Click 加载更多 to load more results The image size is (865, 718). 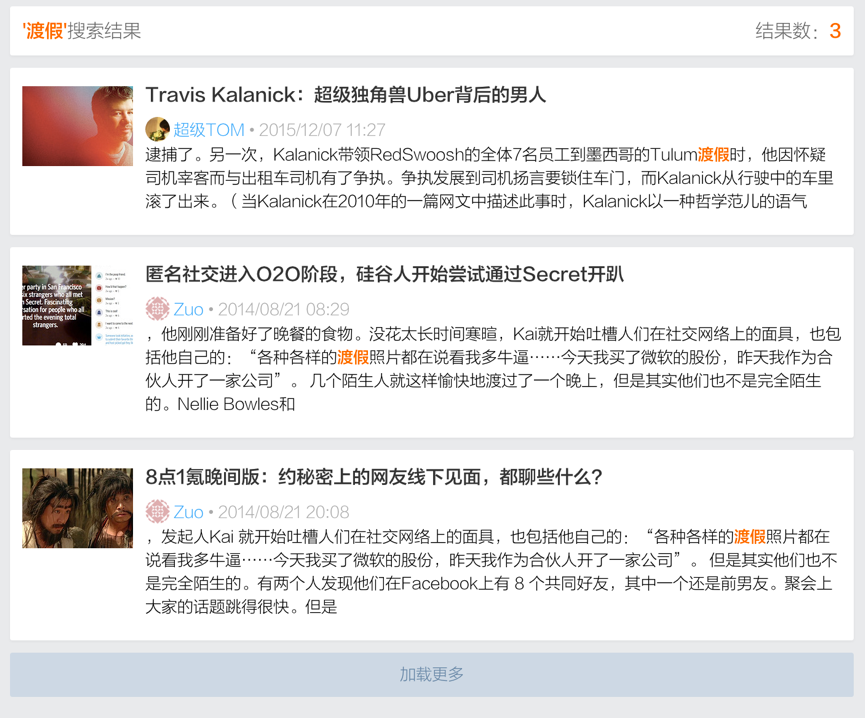pos(432,674)
